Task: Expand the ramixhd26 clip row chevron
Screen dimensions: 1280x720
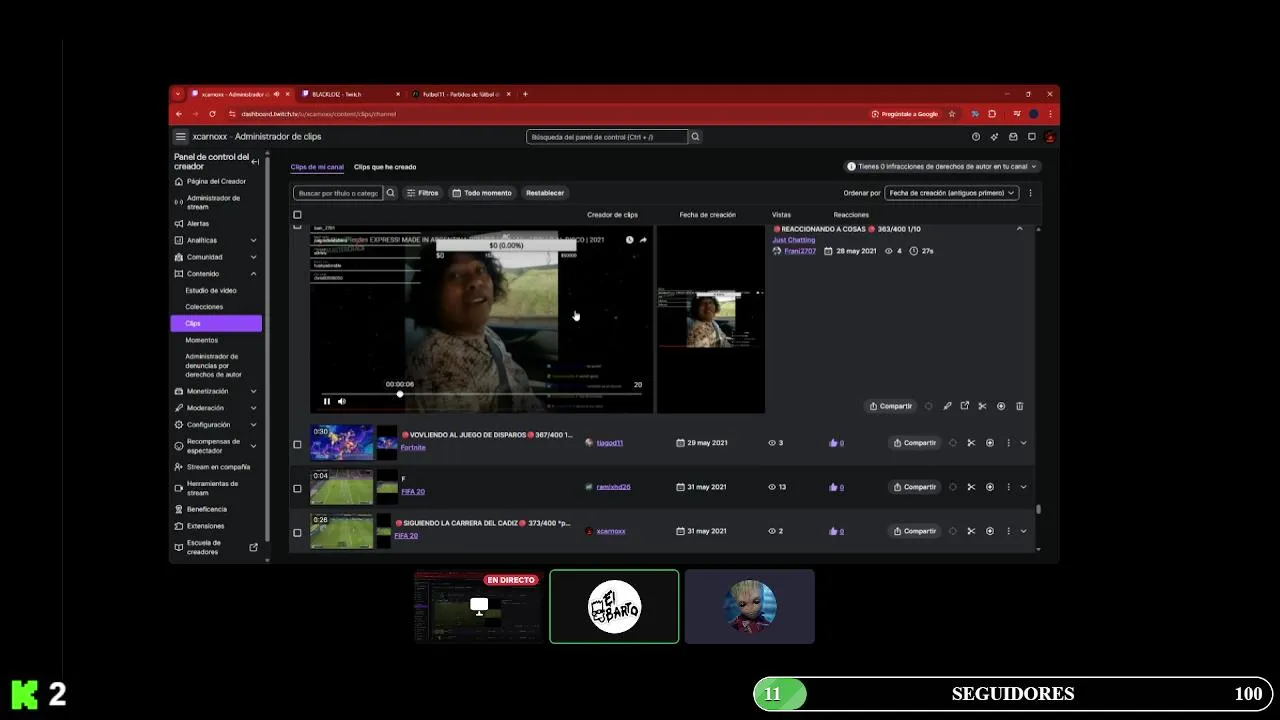Action: point(1023,487)
